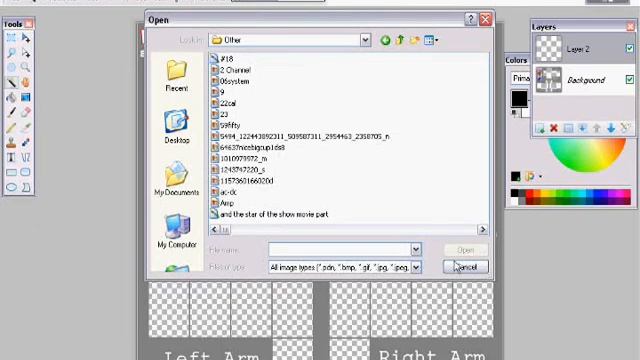Open the Views menu dropdown
640x360 pixels.
pyautogui.click(x=431, y=40)
